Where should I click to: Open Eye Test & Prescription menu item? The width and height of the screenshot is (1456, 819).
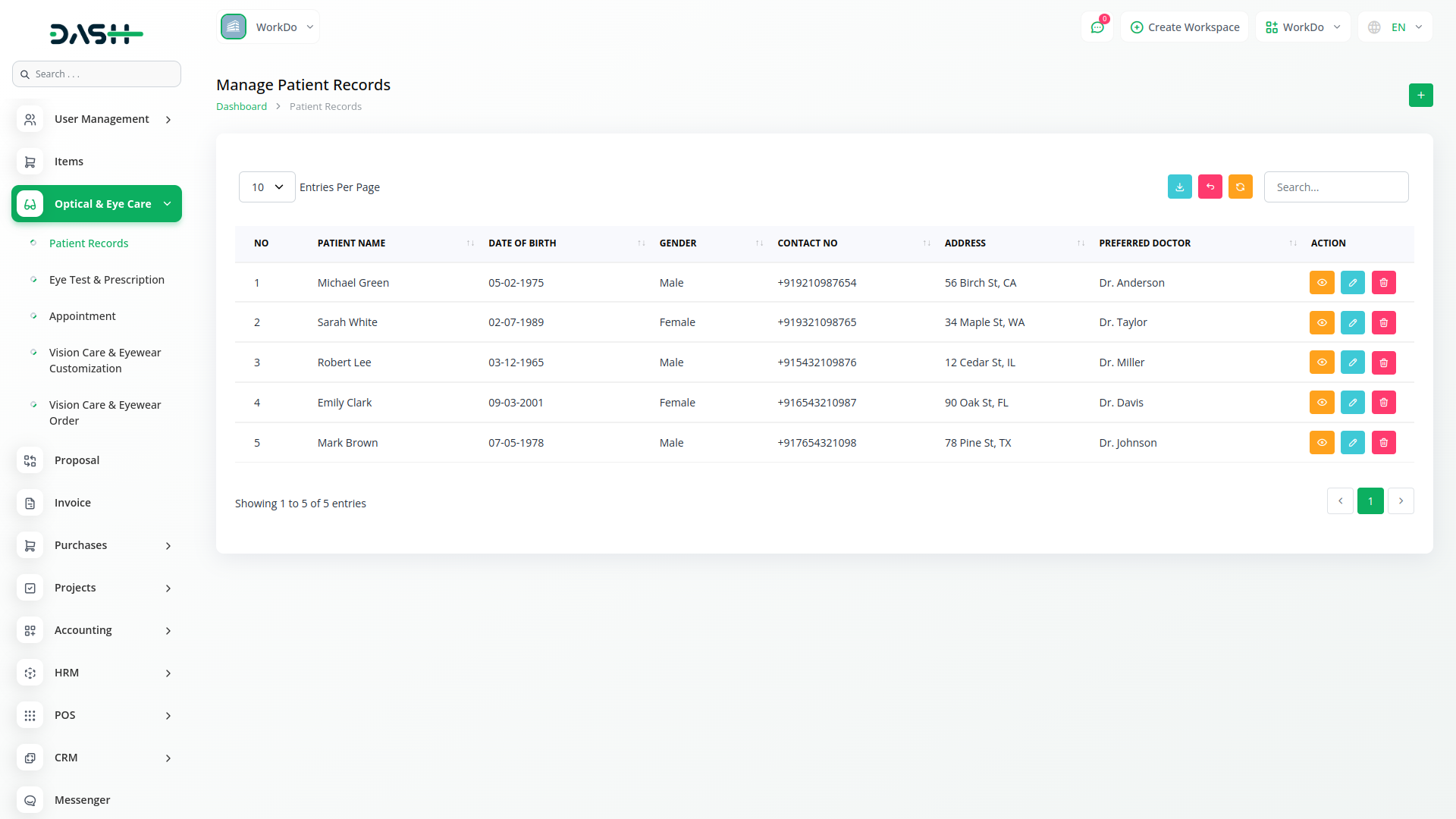click(x=107, y=280)
